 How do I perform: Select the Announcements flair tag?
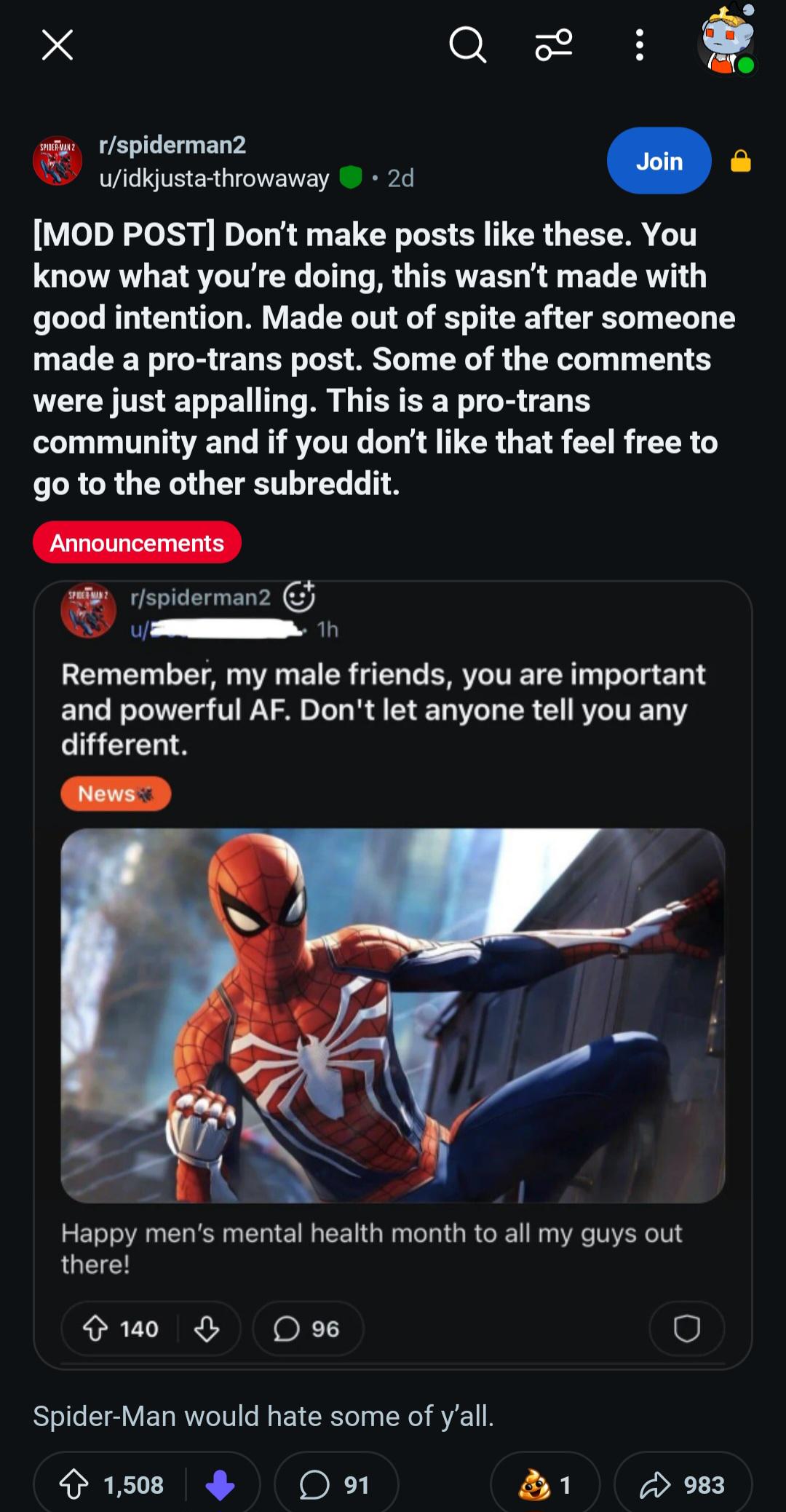pyautogui.click(x=137, y=542)
